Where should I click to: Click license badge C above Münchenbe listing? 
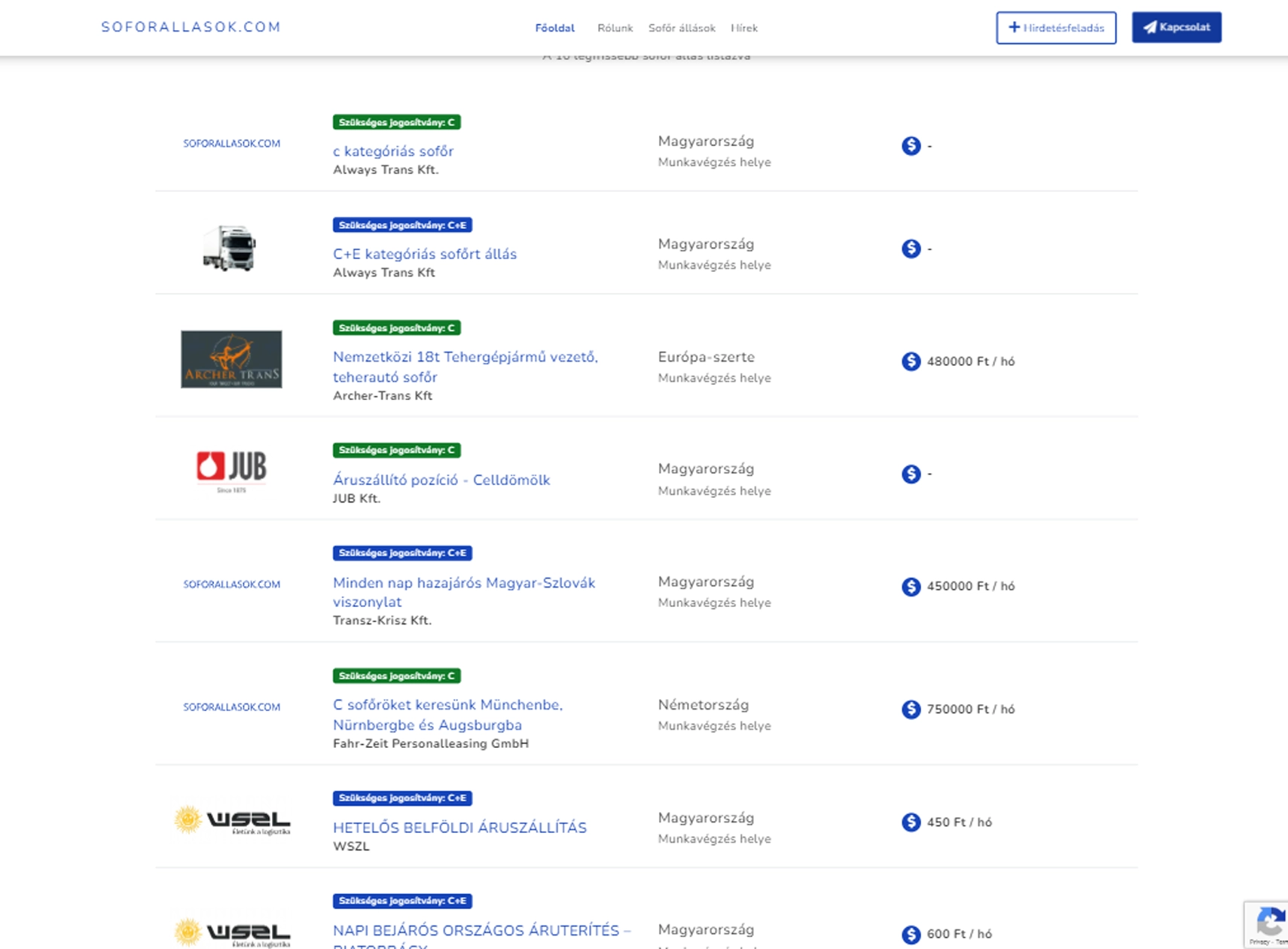click(x=397, y=676)
